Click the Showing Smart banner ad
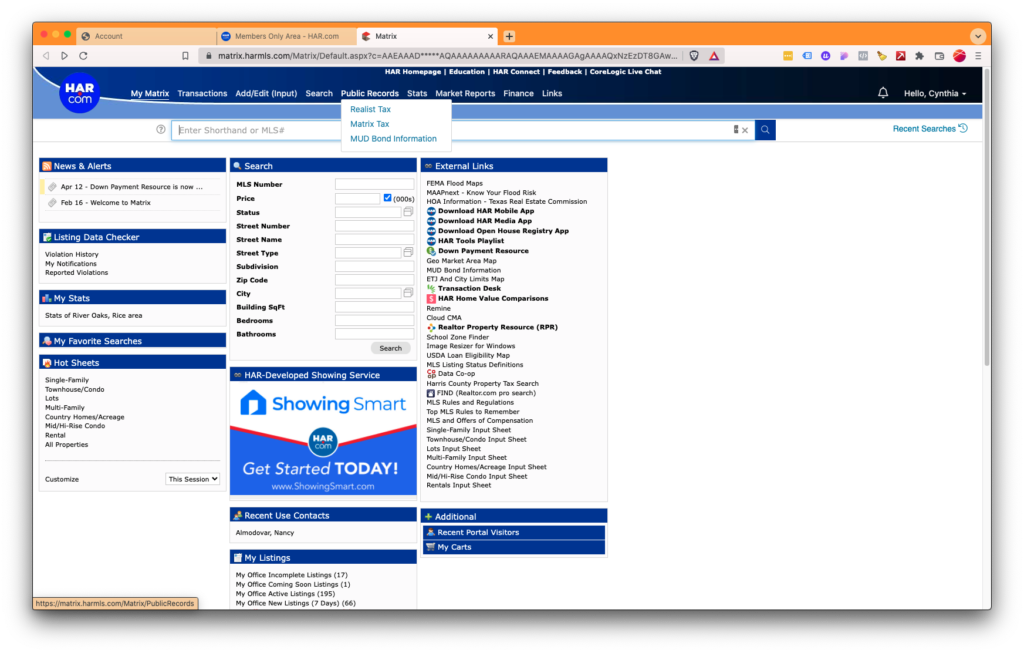Screen dimensions: 1024x653 (x=323, y=439)
